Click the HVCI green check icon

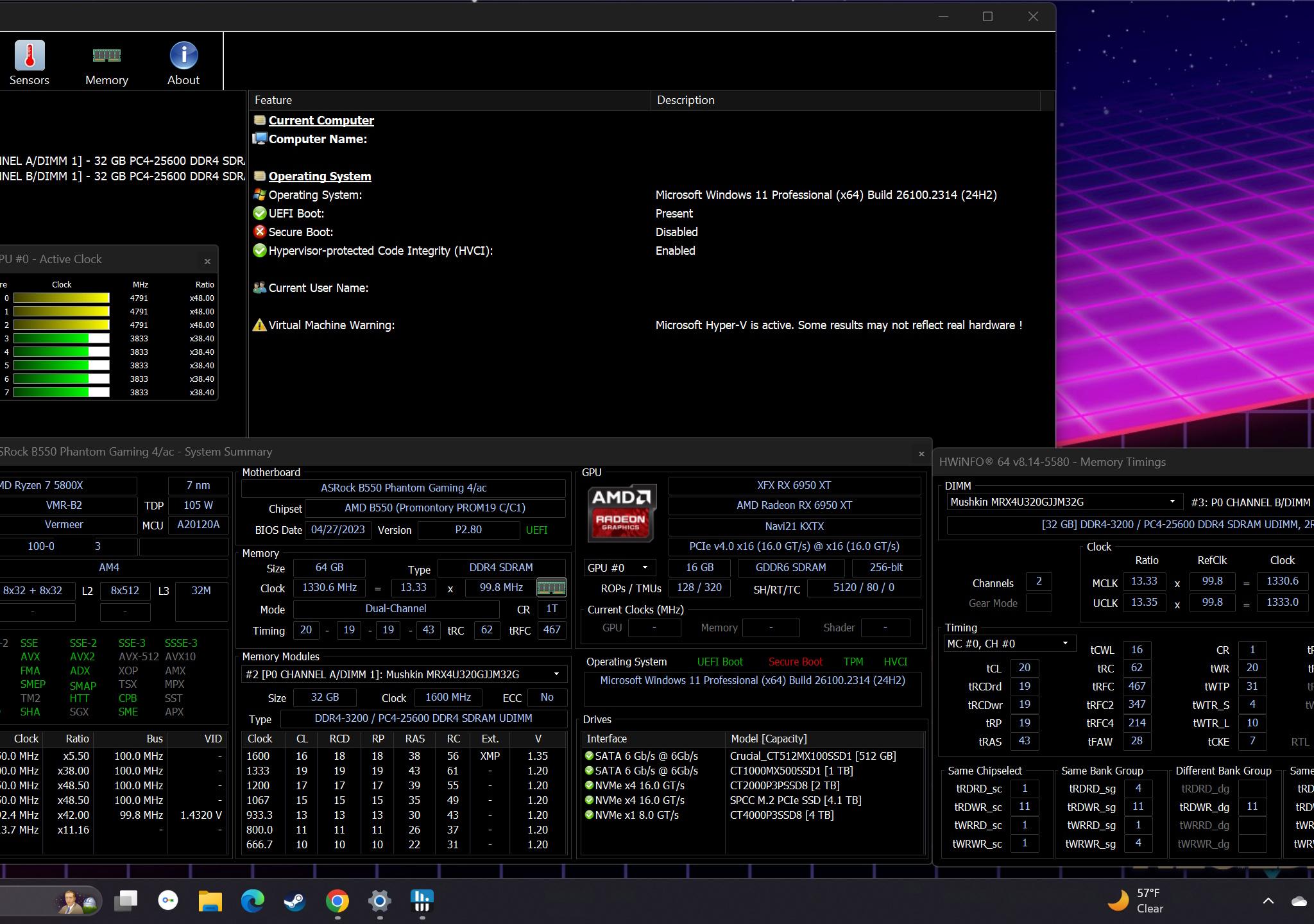click(x=259, y=250)
